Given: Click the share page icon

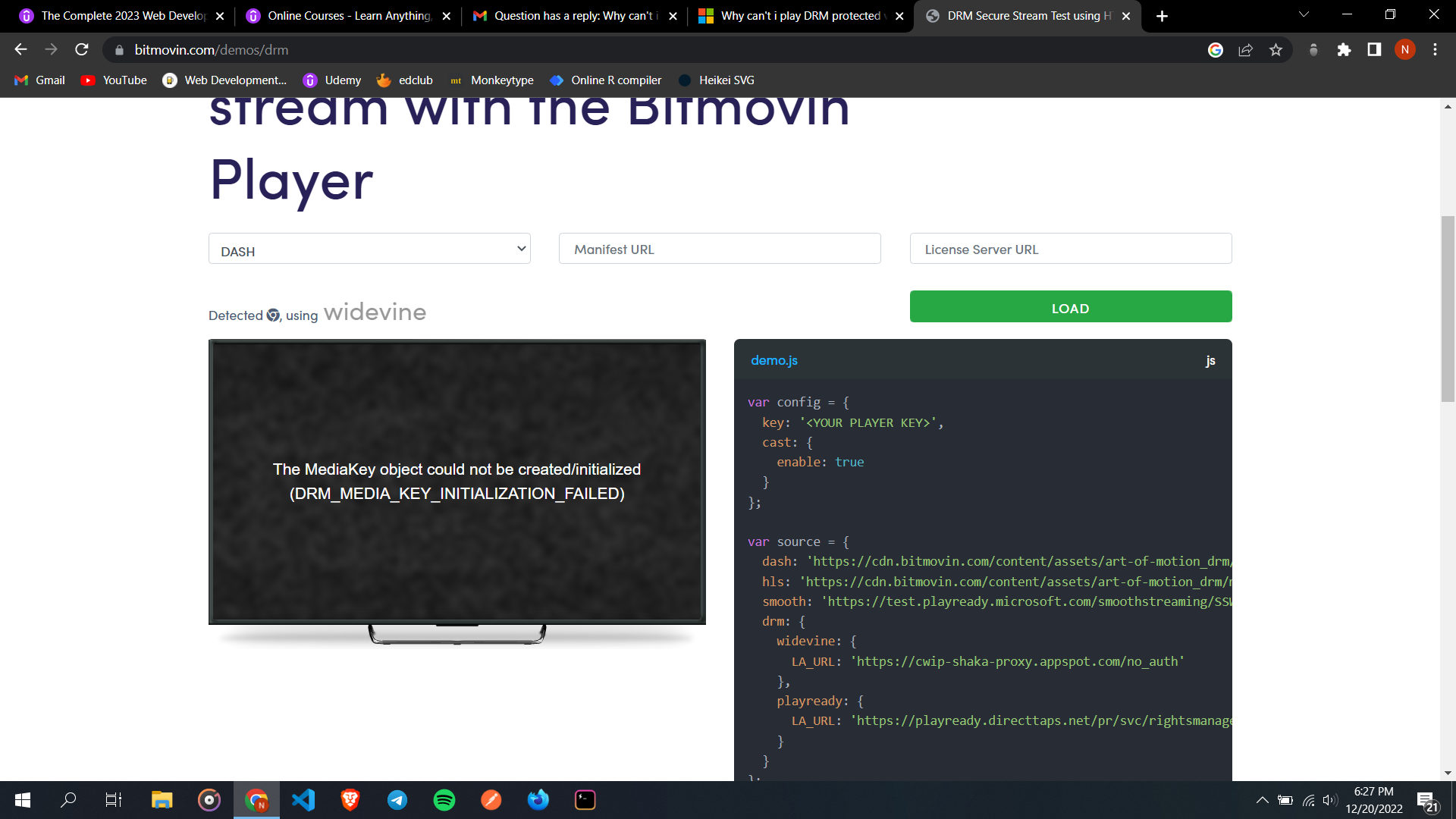Looking at the screenshot, I should coord(1245,50).
